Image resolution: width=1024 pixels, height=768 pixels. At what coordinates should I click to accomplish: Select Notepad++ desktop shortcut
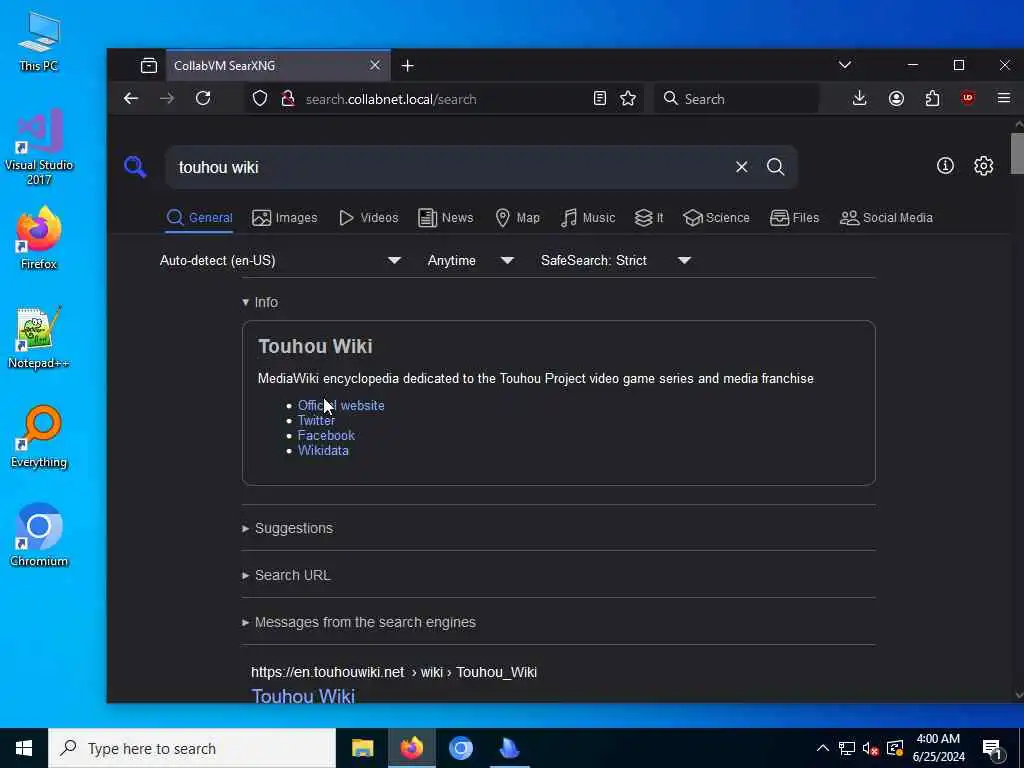tap(39, 338)
